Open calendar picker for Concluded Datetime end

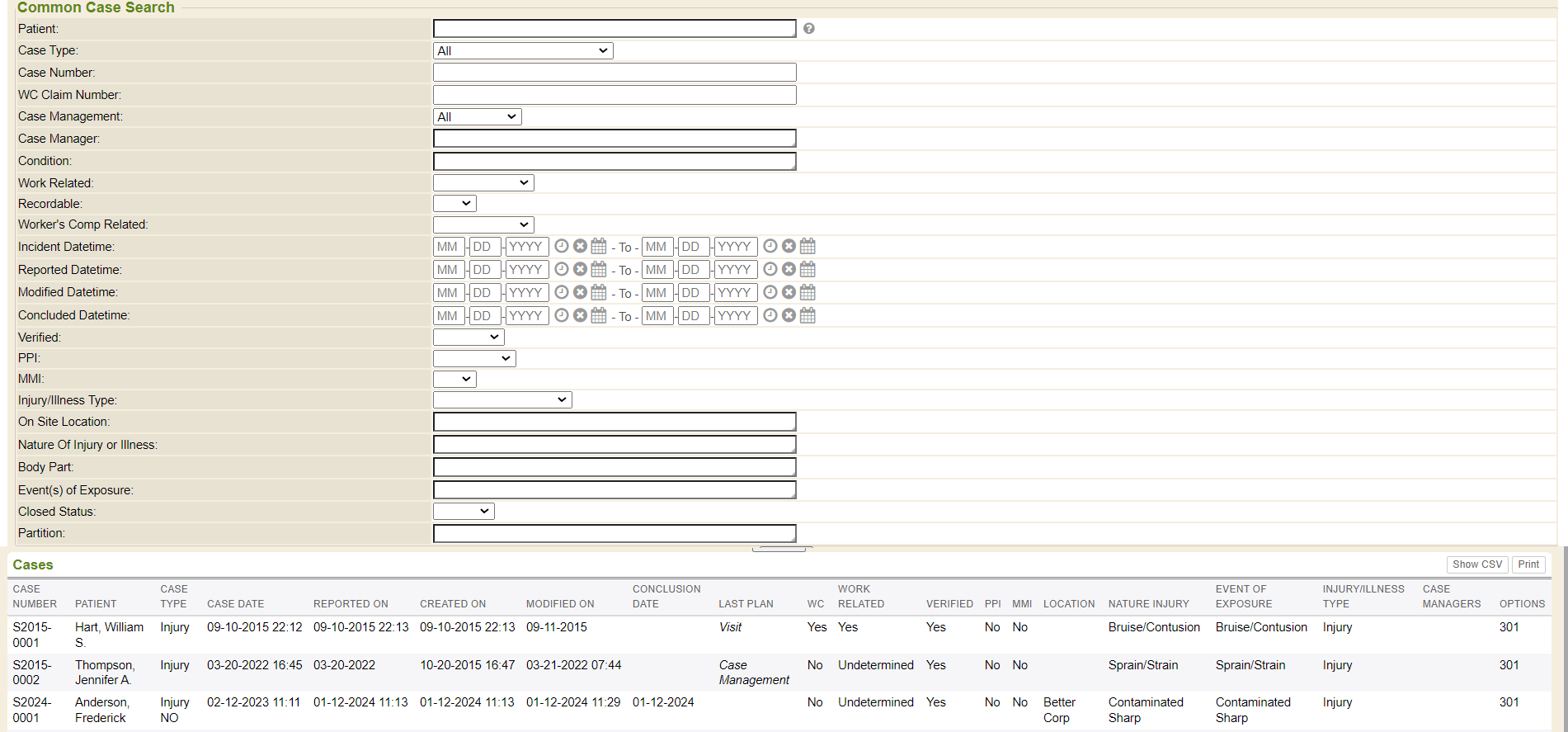click(x=808, y=316)
